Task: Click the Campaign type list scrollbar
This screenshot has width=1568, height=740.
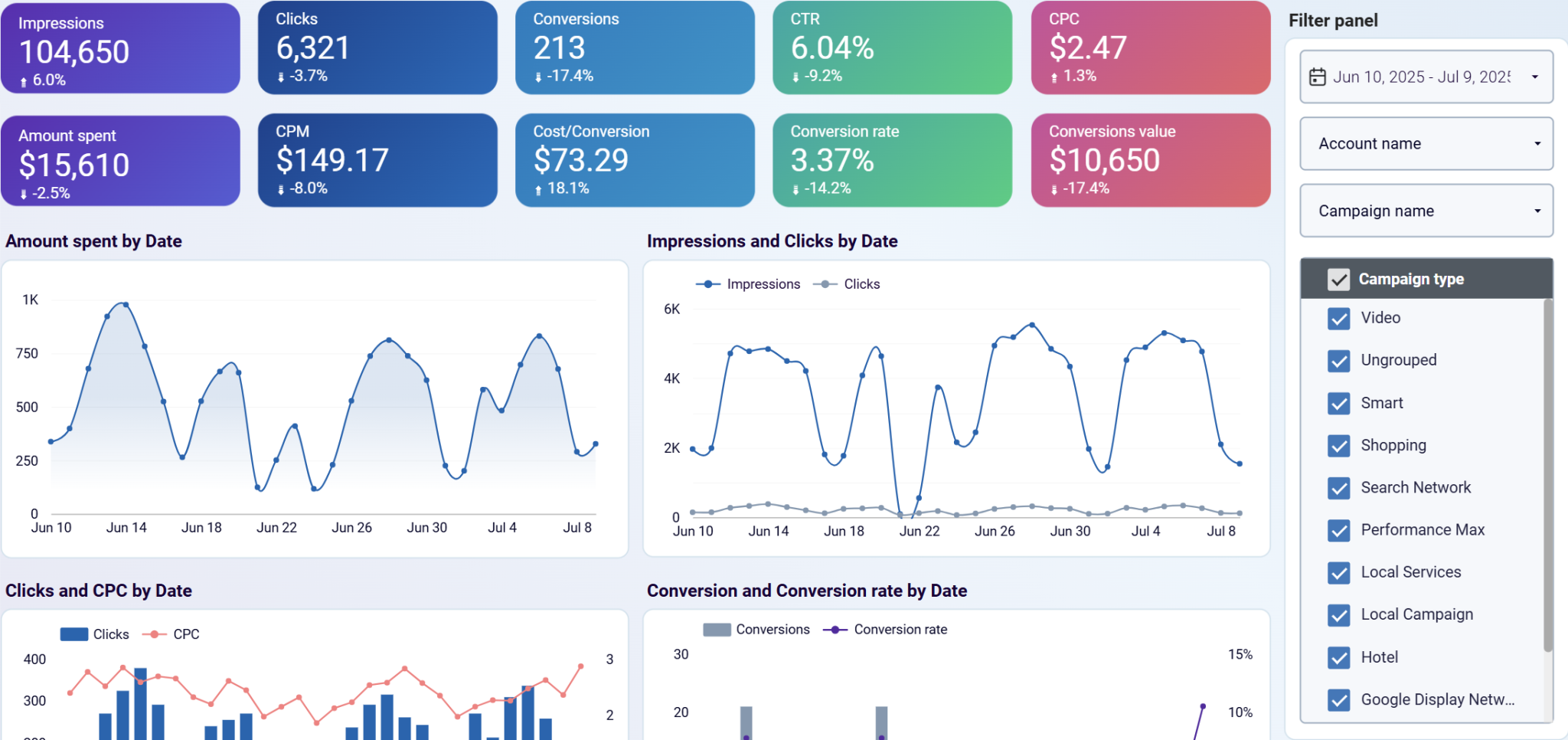Action: click(x=1548, y=475)
